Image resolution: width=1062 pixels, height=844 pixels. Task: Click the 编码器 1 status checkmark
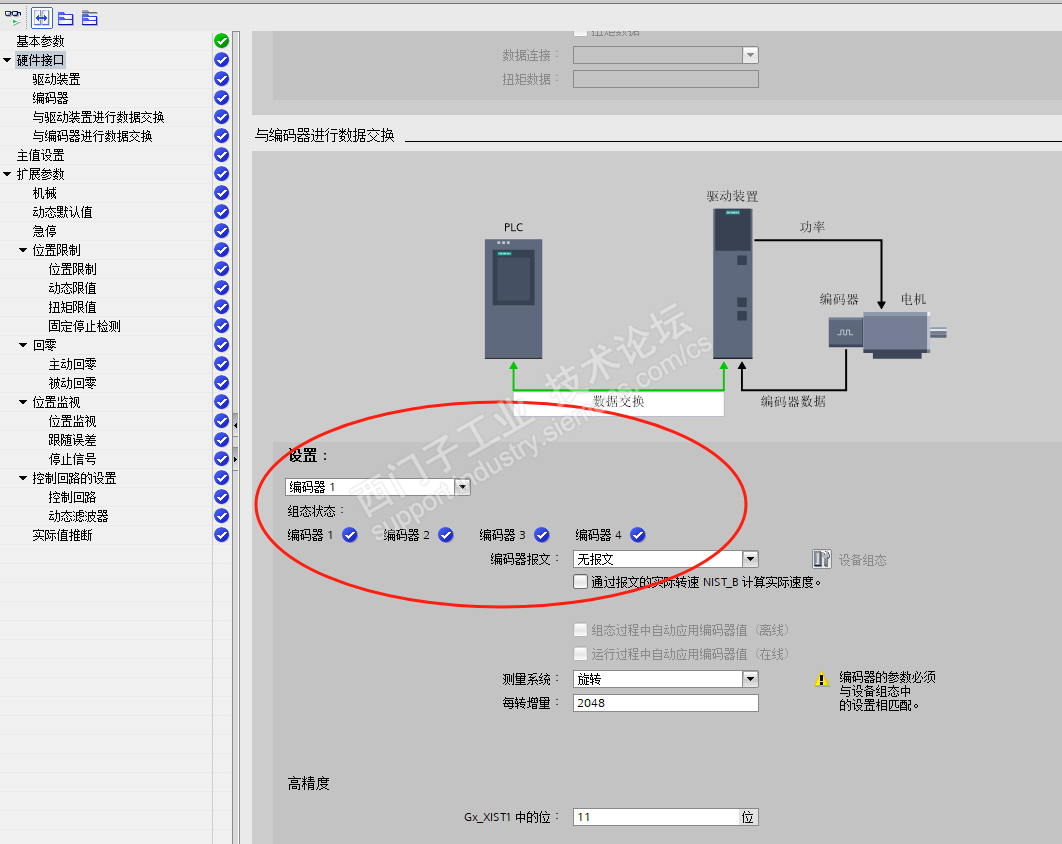click(x=349, y=535)
